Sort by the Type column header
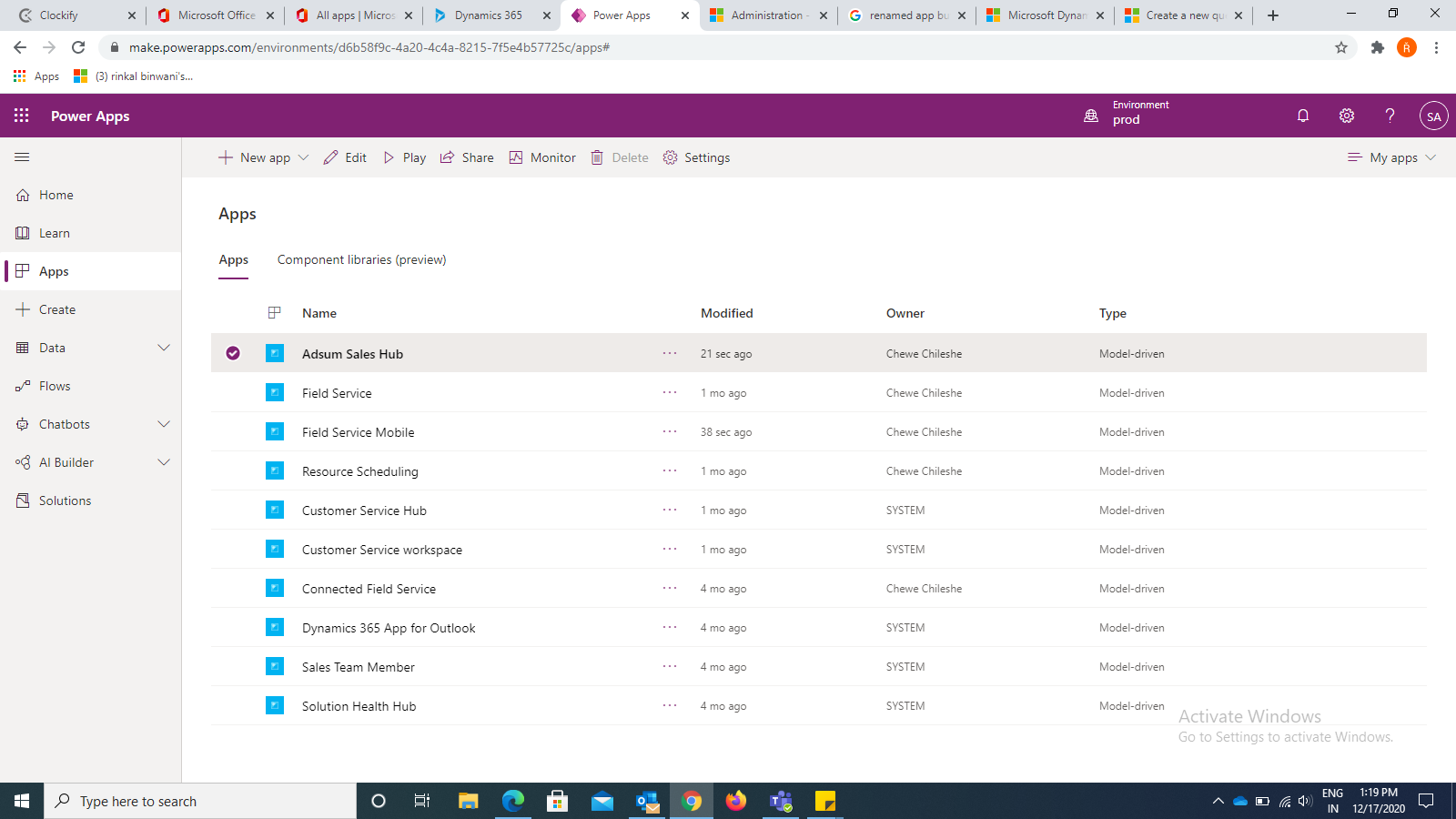This screenshot has height=819, width=1456. 1113,313
